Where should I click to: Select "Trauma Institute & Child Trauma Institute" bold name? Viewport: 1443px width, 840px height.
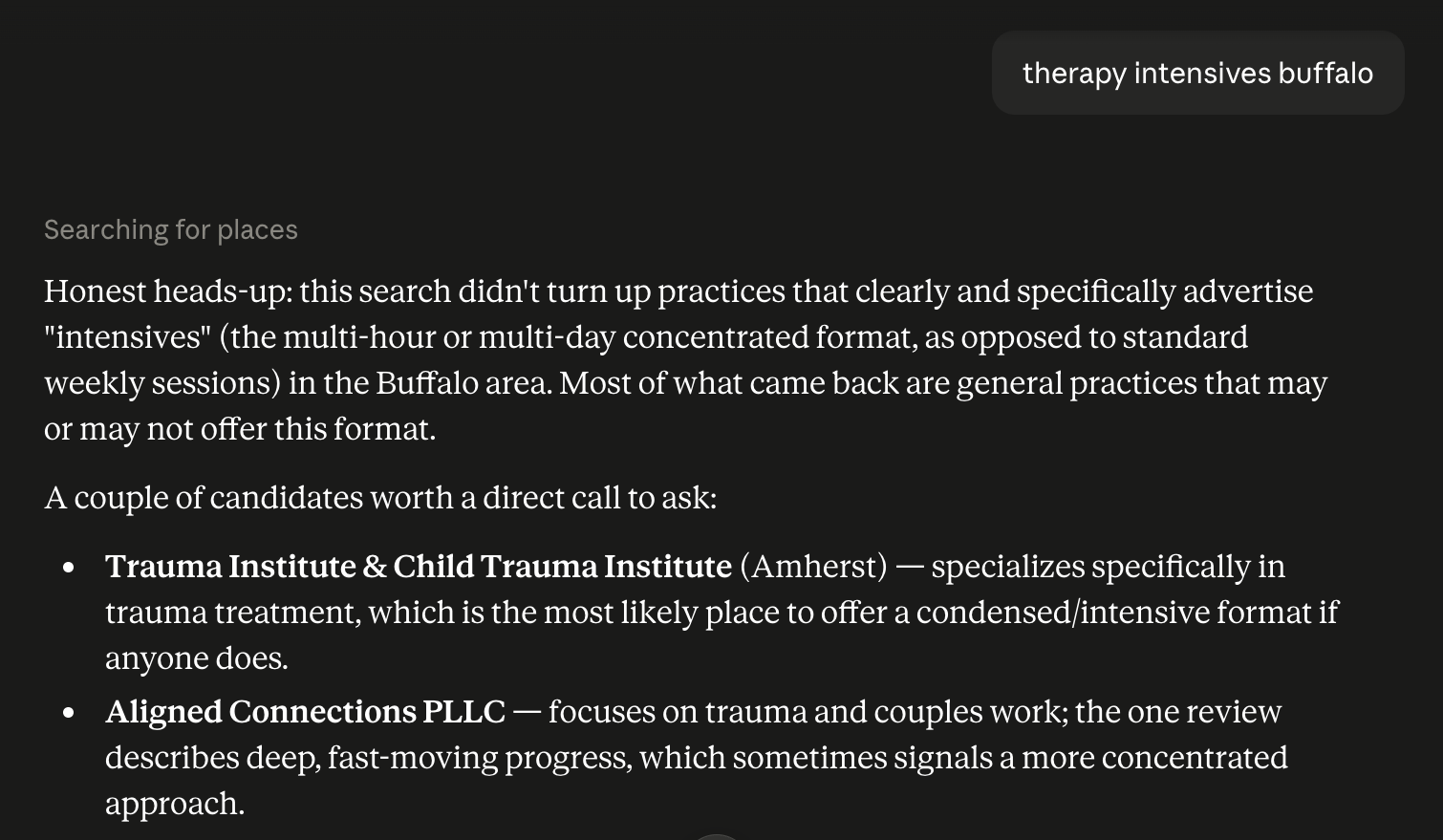click(419, 567)
